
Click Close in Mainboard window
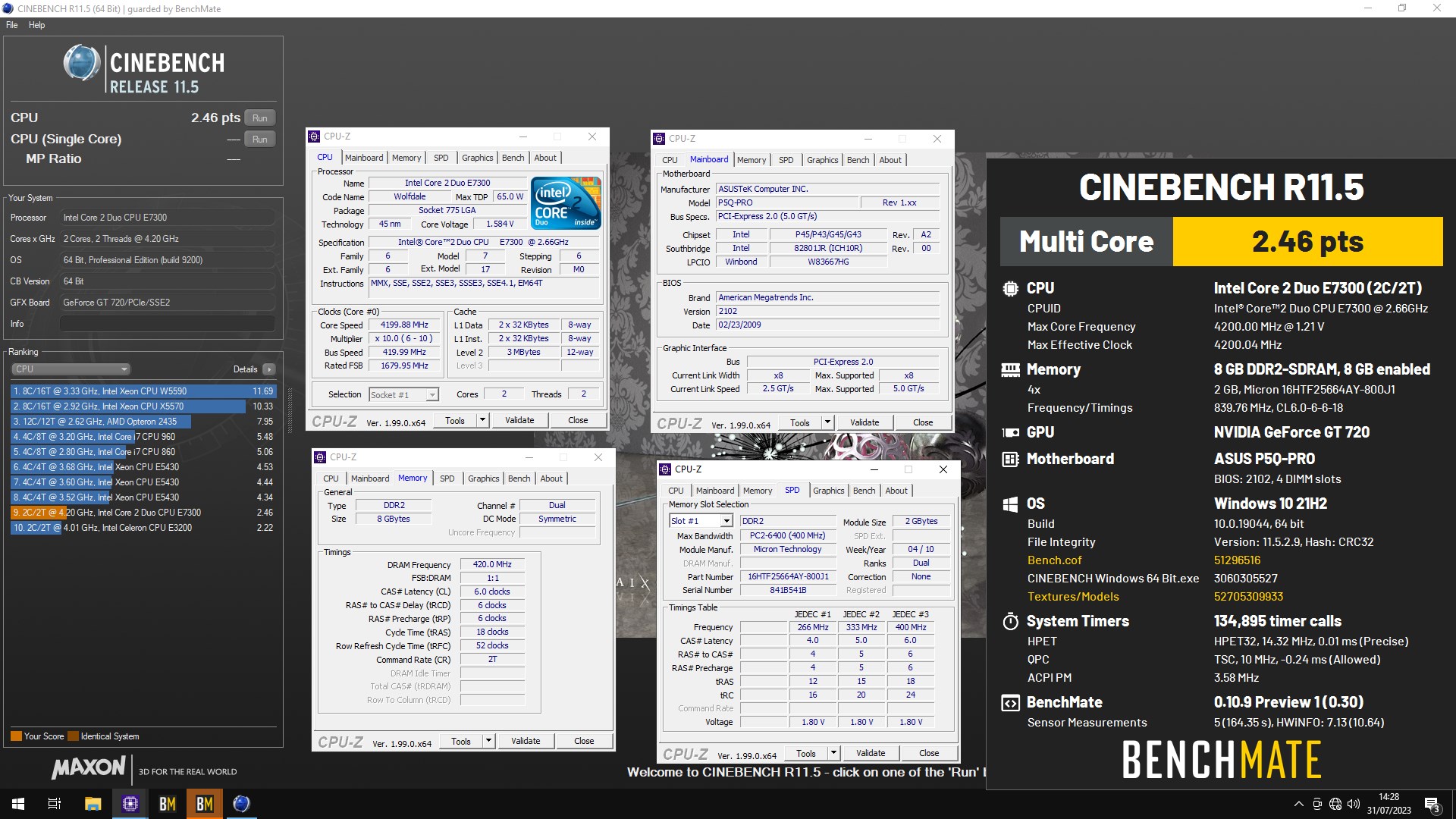(923, 422)
